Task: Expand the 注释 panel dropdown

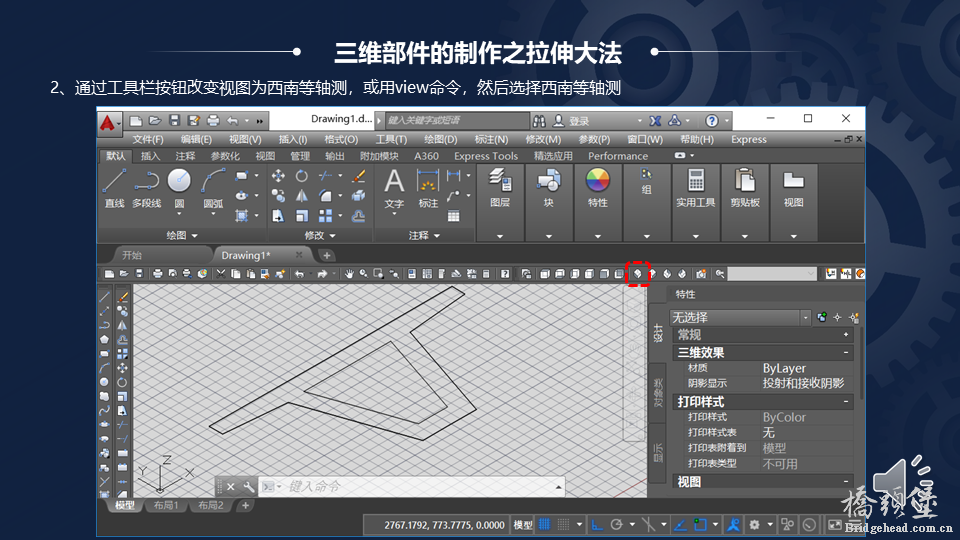Action: pyautogui.click(x=424, y=235)
